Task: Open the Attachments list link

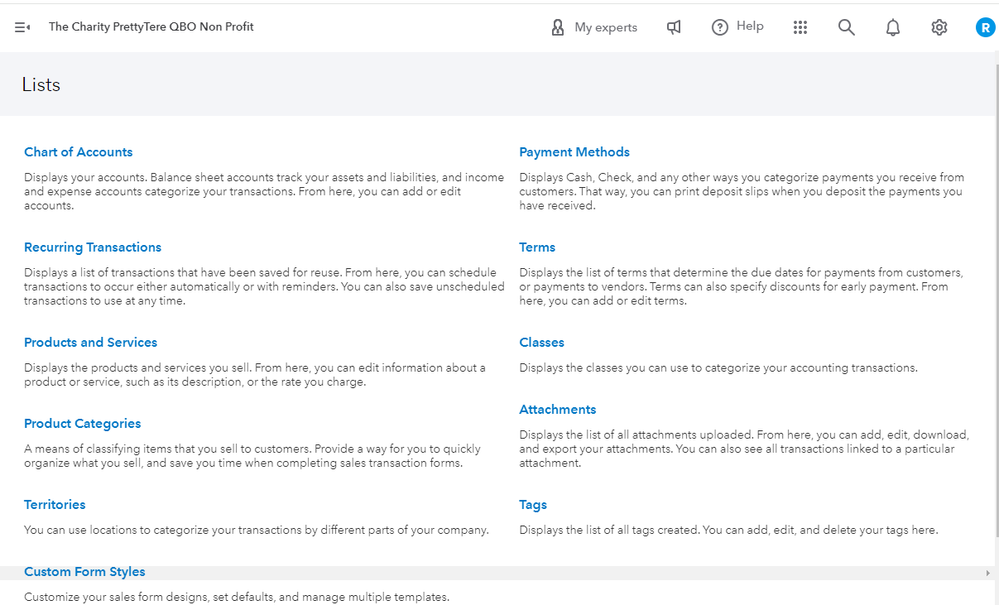Action: tap(557, 409)
